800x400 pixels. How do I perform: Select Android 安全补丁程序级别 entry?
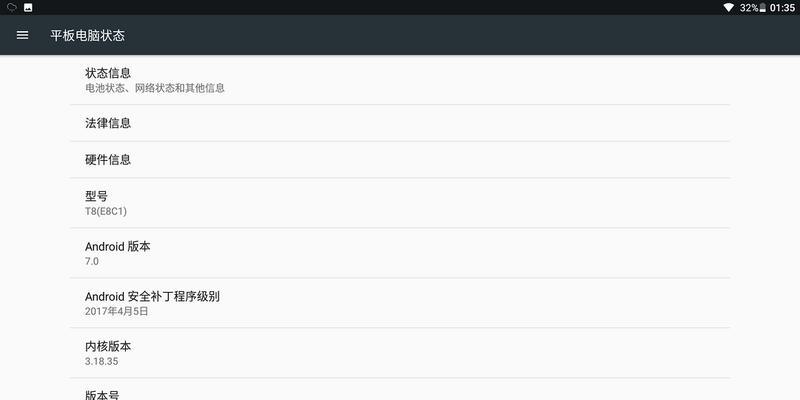(400, 303)
